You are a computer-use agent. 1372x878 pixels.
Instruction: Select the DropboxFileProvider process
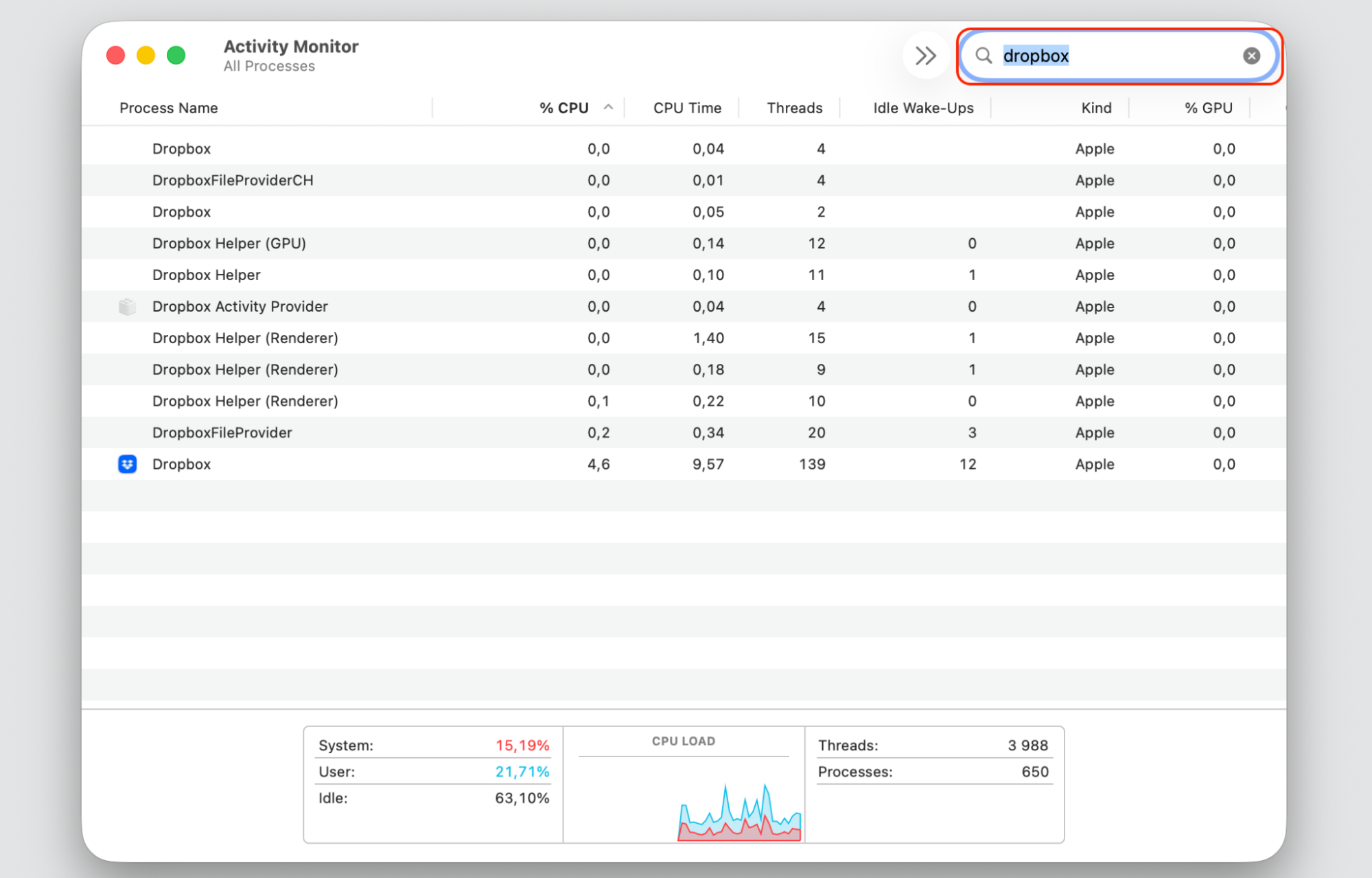[684, 432]
